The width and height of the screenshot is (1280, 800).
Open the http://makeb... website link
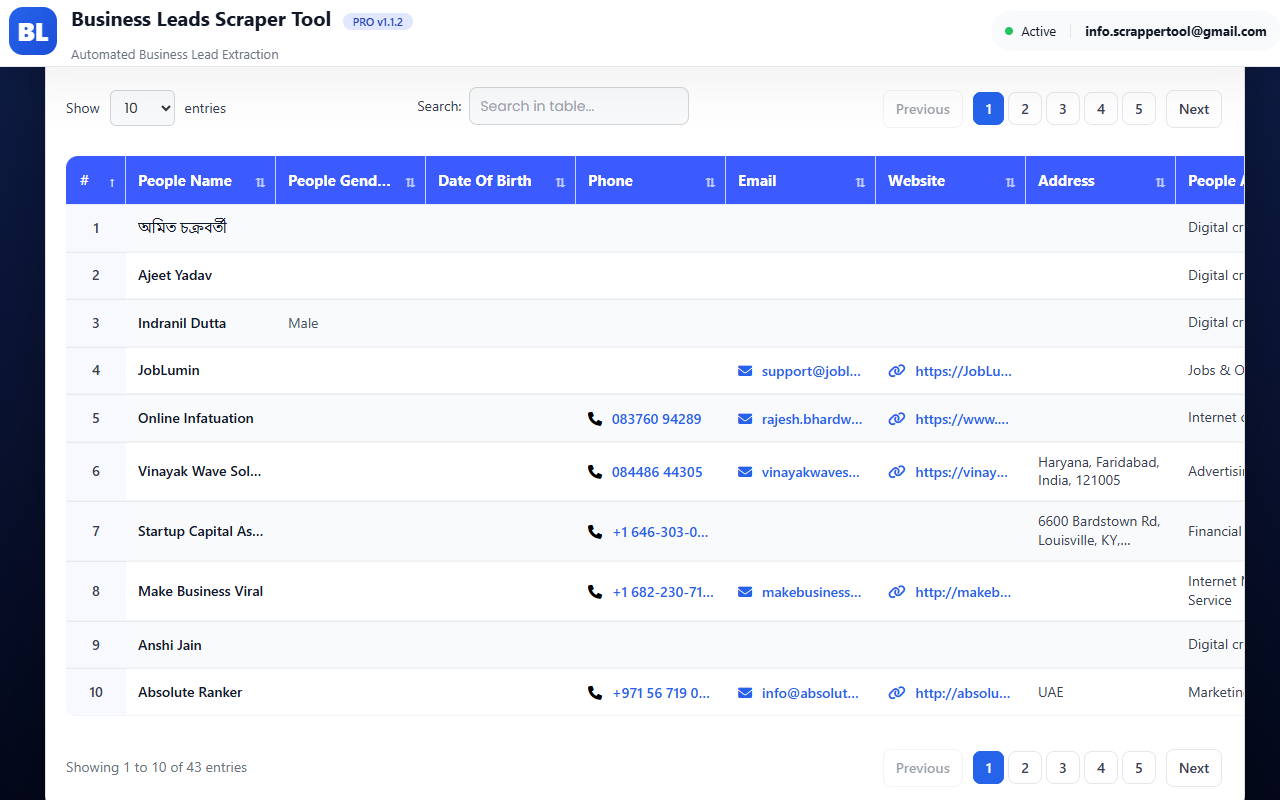click(x=963, y=592)
